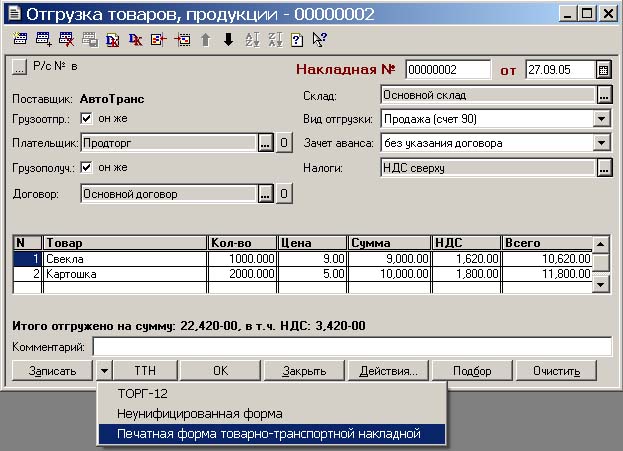Screen dimensions: 623x451
Task: Click the Записать button
Action: tap(52, 371)
